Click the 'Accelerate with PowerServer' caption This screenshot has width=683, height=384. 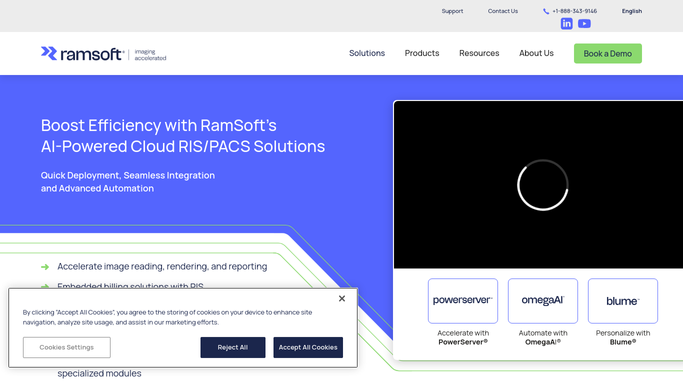click(463, 337)
